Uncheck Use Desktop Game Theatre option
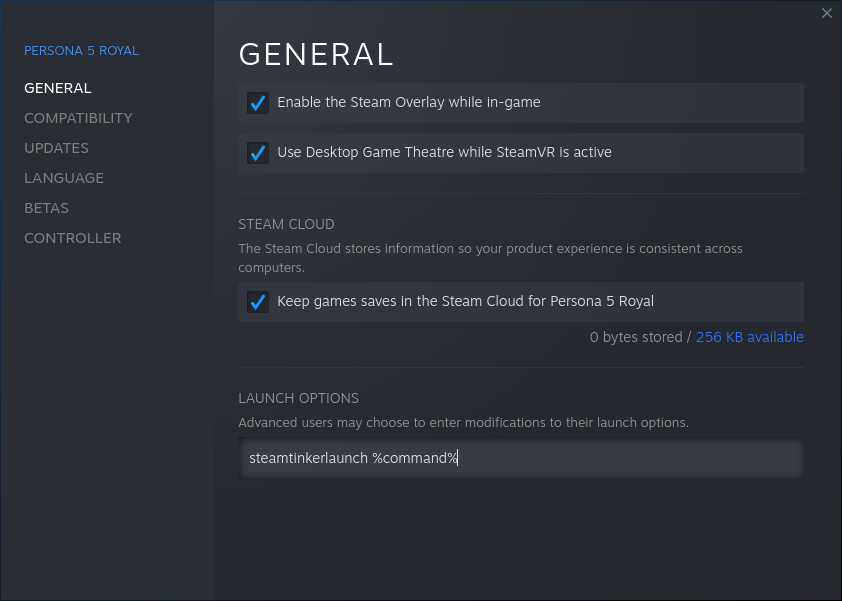The height and width of the screenshot is (601, 842). click(258, 152)
